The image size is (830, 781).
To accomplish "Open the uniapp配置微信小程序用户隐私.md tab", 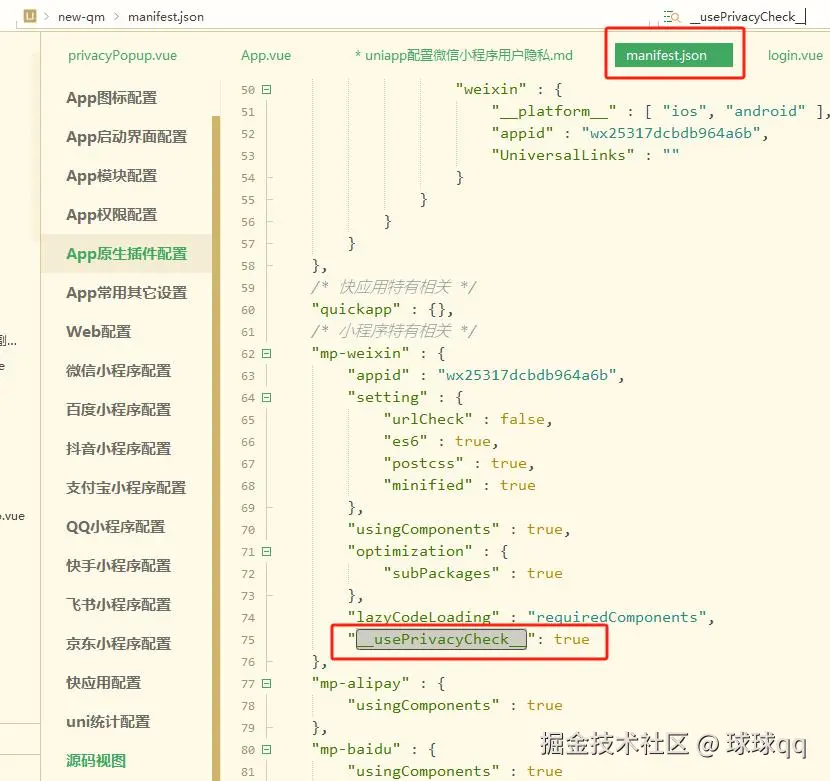I will pos(464,56).
